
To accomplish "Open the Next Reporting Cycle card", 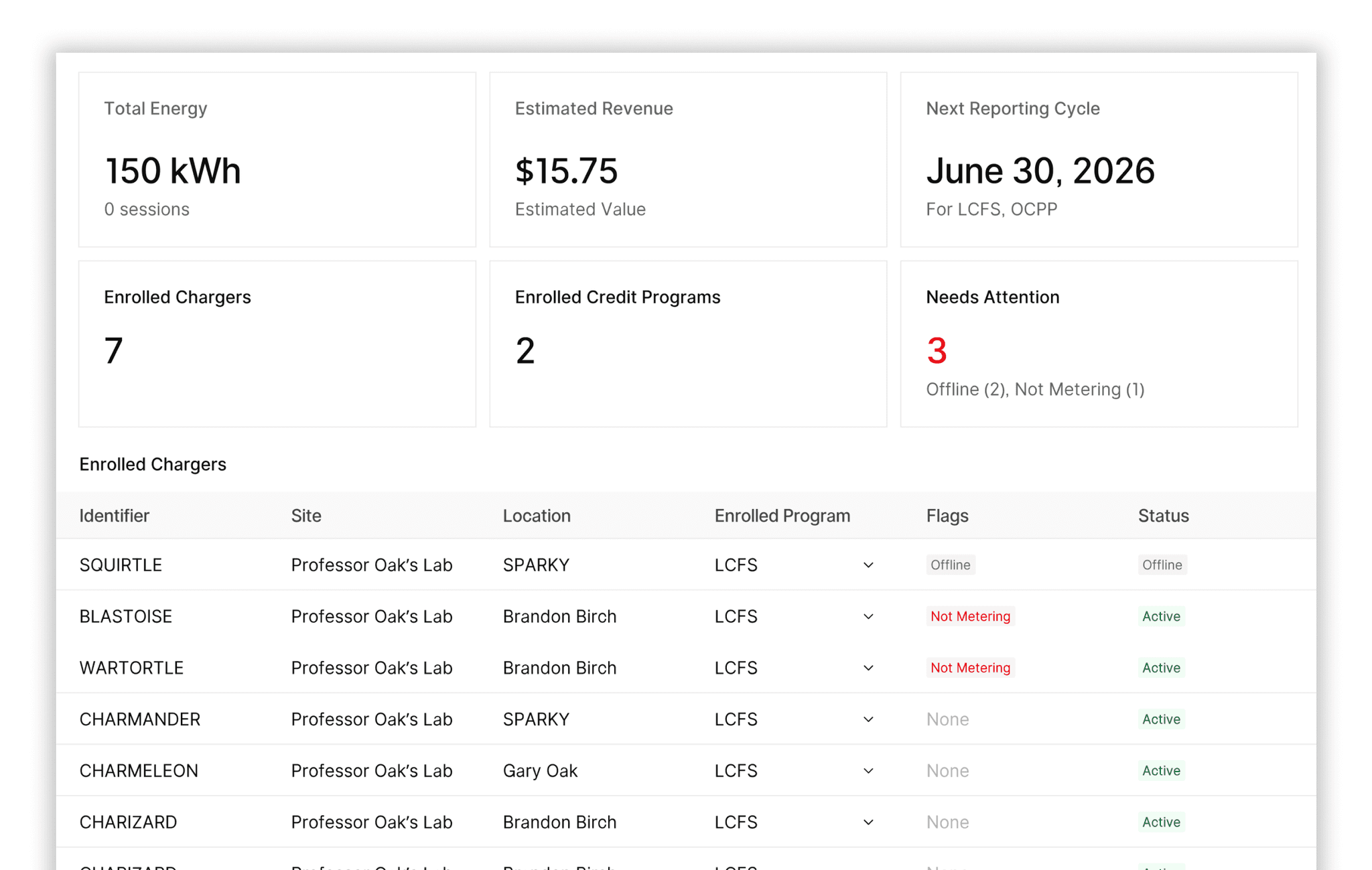I will tap(1099, 159).
